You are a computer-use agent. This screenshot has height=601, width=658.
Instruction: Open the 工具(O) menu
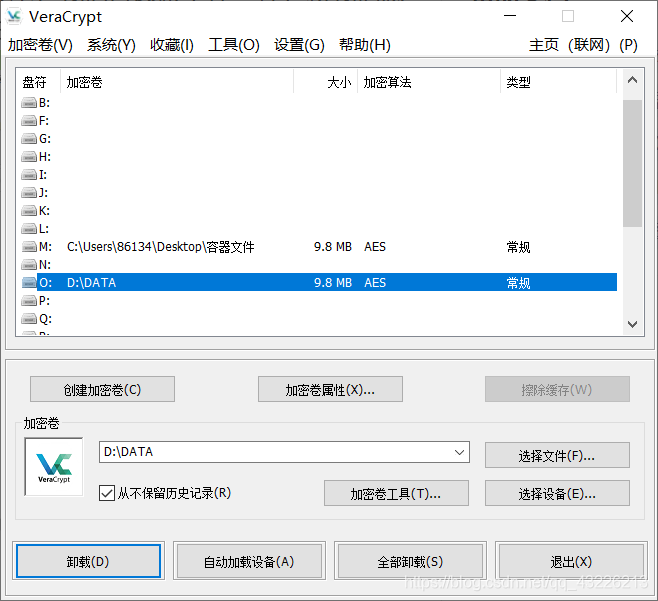coord(234,44)
